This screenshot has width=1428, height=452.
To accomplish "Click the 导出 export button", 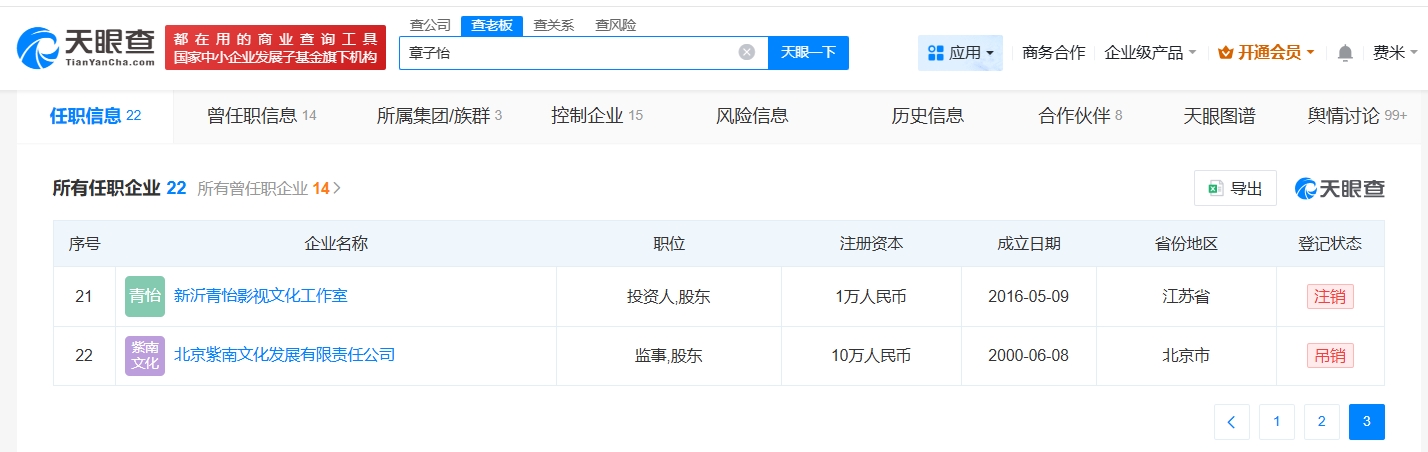I will 1235,188.
